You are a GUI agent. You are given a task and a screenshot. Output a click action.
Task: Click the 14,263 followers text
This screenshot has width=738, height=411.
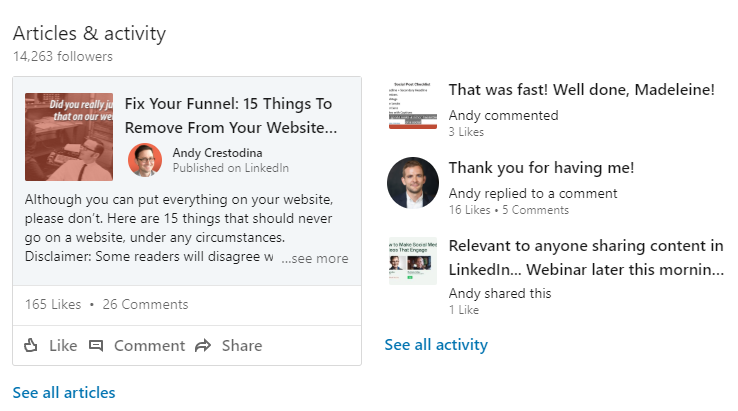pos(63,57)
